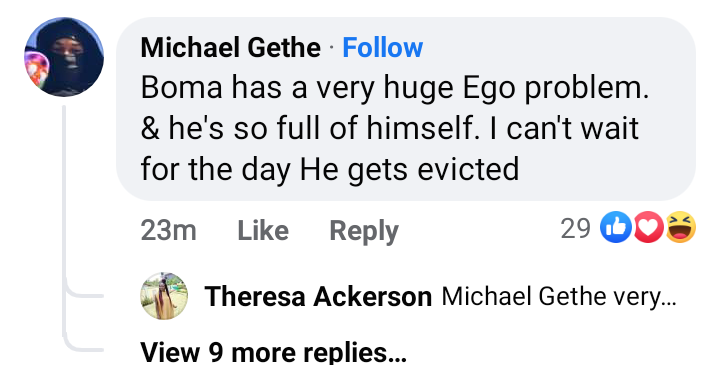Open the 23m comment timestamp
720x365 pixels.
(169, 230)
